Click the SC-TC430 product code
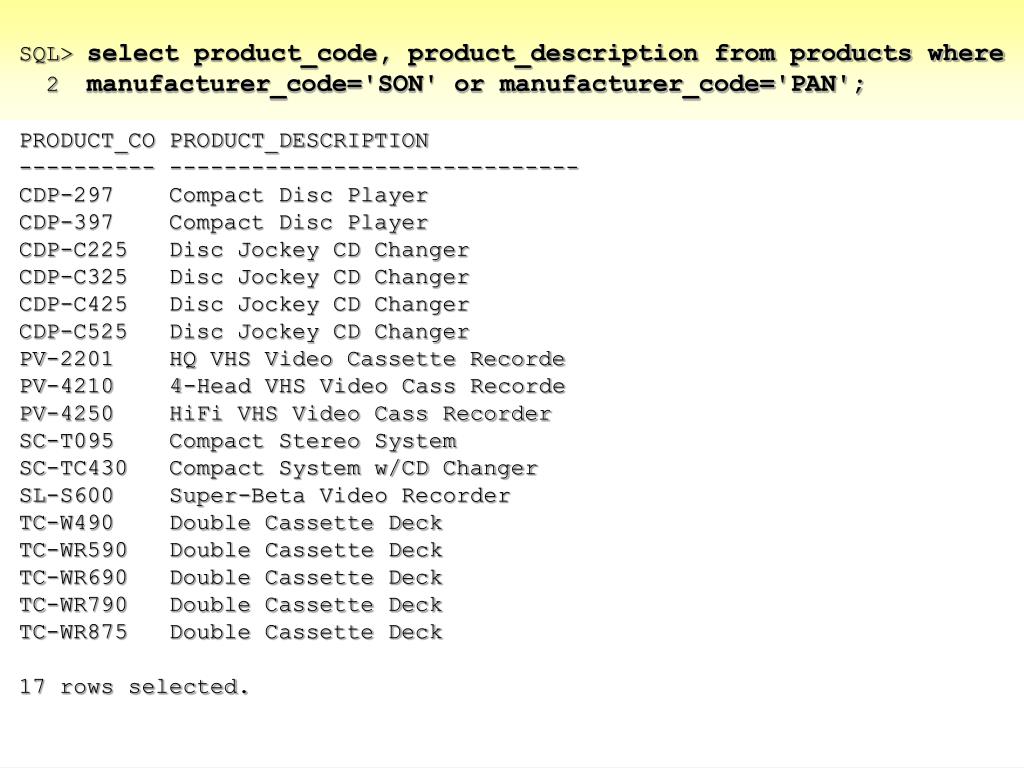1024x768 pixels. tap(73, 468)
